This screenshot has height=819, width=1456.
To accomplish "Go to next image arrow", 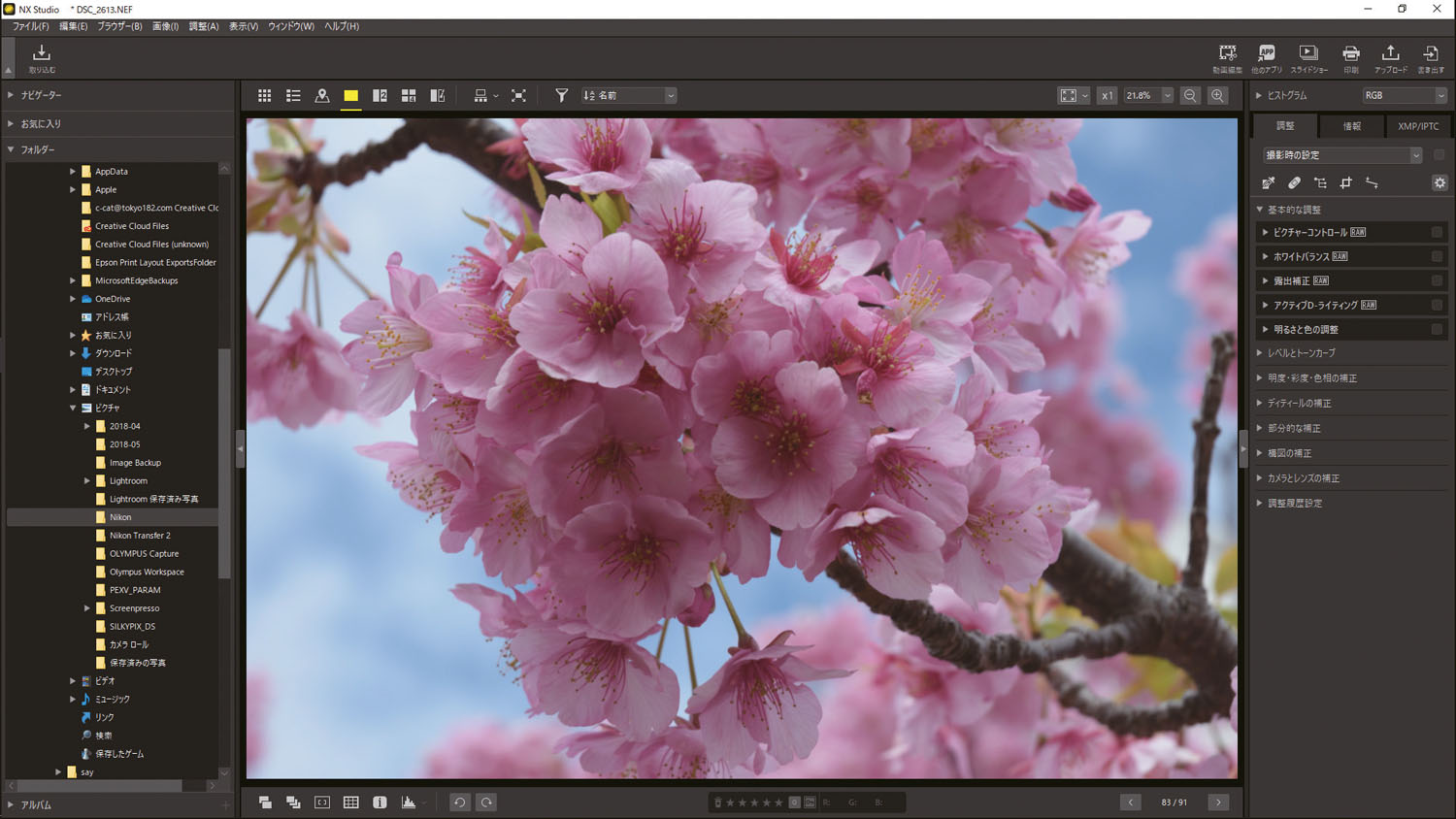I will pyautogui.click(x=1218, y=802).
